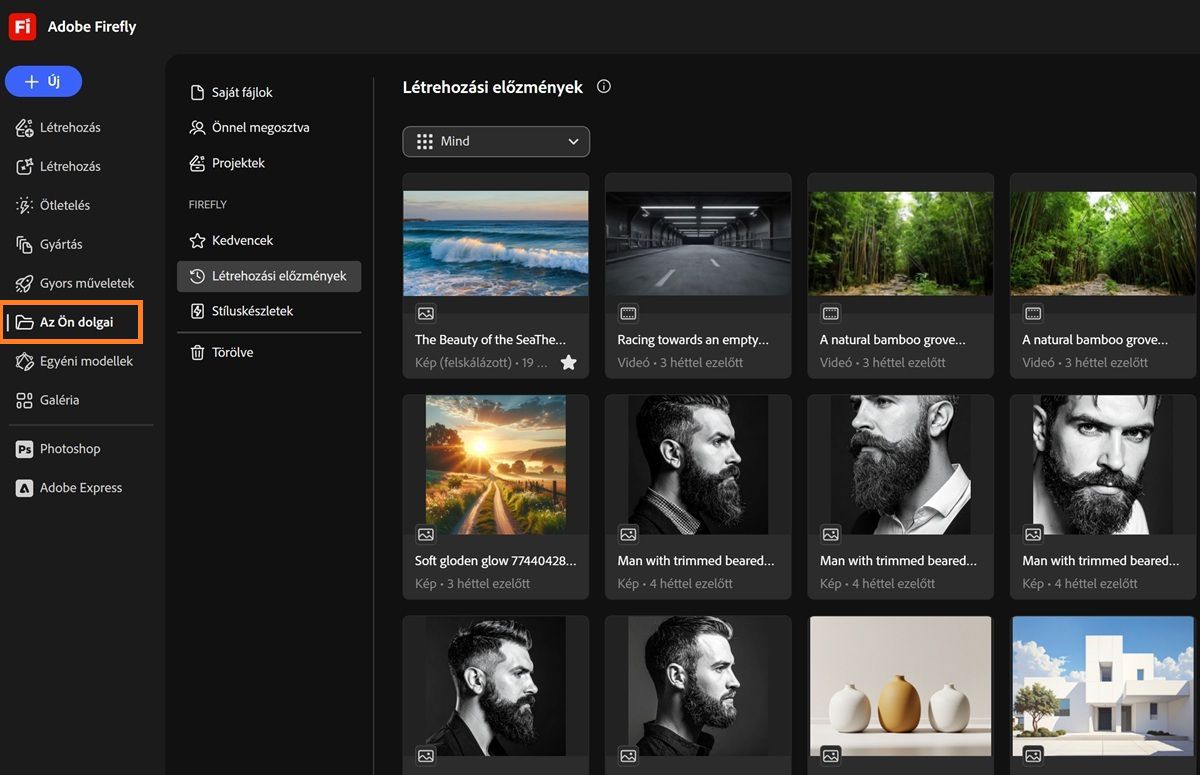1200x775 pixels.
Task: Open the Törölve trash icon
Action: click(x=197, y=352)
